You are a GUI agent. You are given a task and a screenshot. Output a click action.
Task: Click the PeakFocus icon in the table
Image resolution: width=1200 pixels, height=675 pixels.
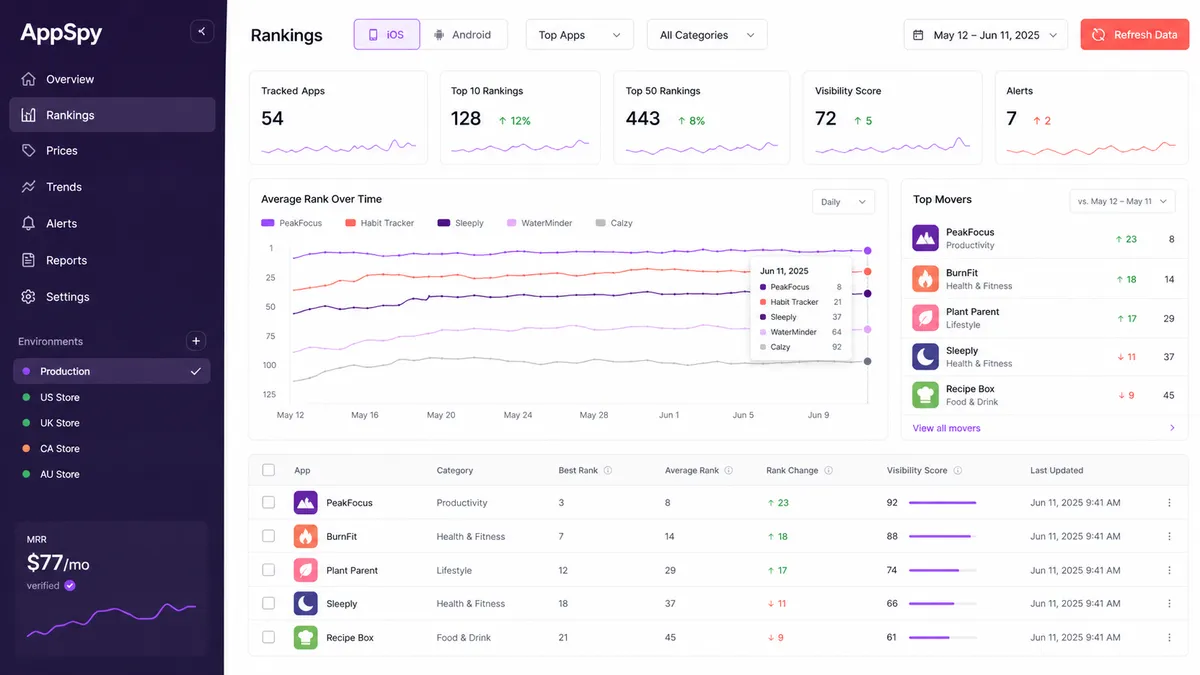click(x=305, y=503)
